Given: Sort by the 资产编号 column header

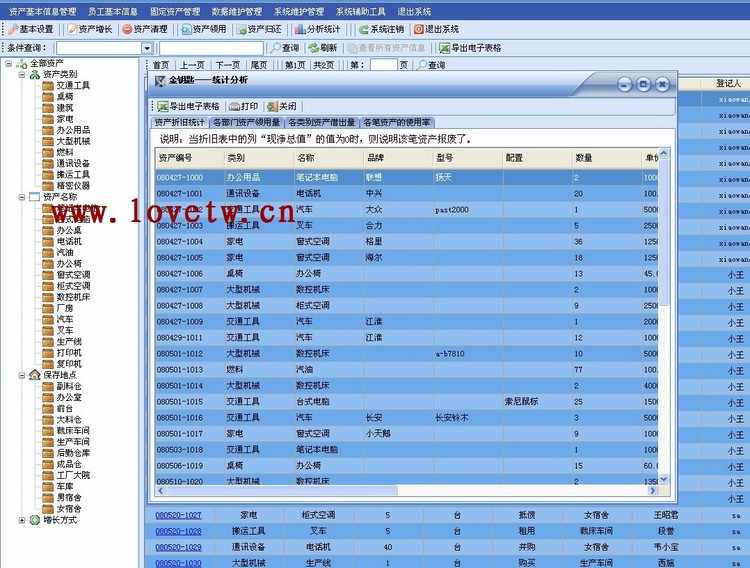Looking at the screenshot, I should tap(190, 158).
